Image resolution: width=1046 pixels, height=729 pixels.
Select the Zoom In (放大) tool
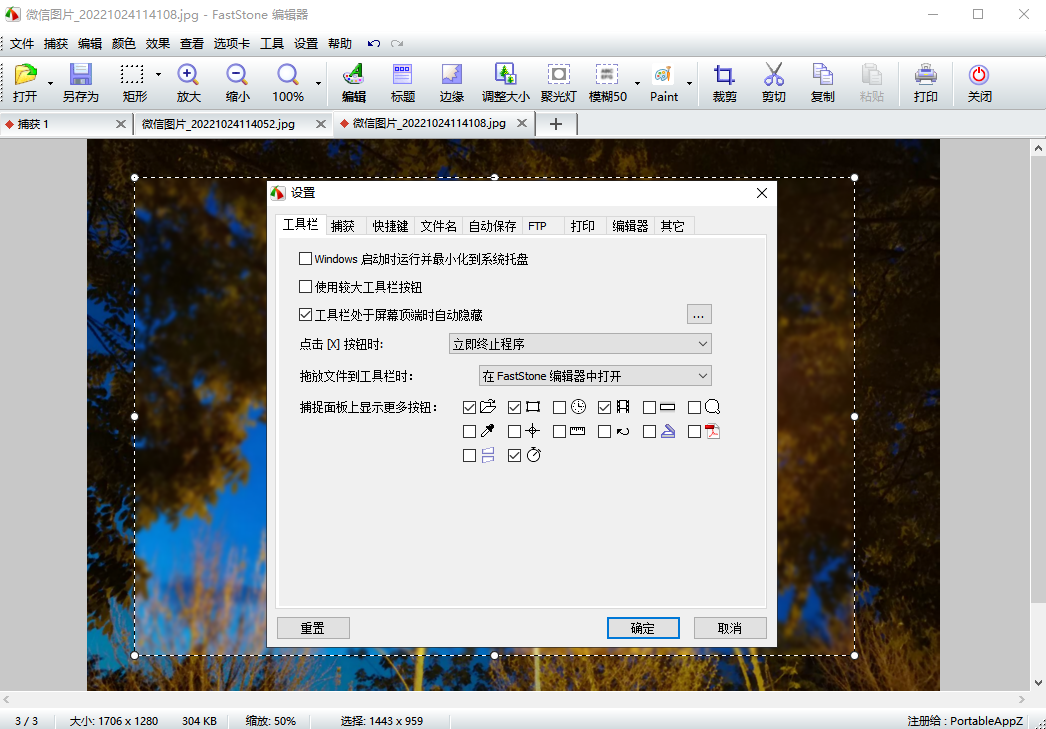188,76
